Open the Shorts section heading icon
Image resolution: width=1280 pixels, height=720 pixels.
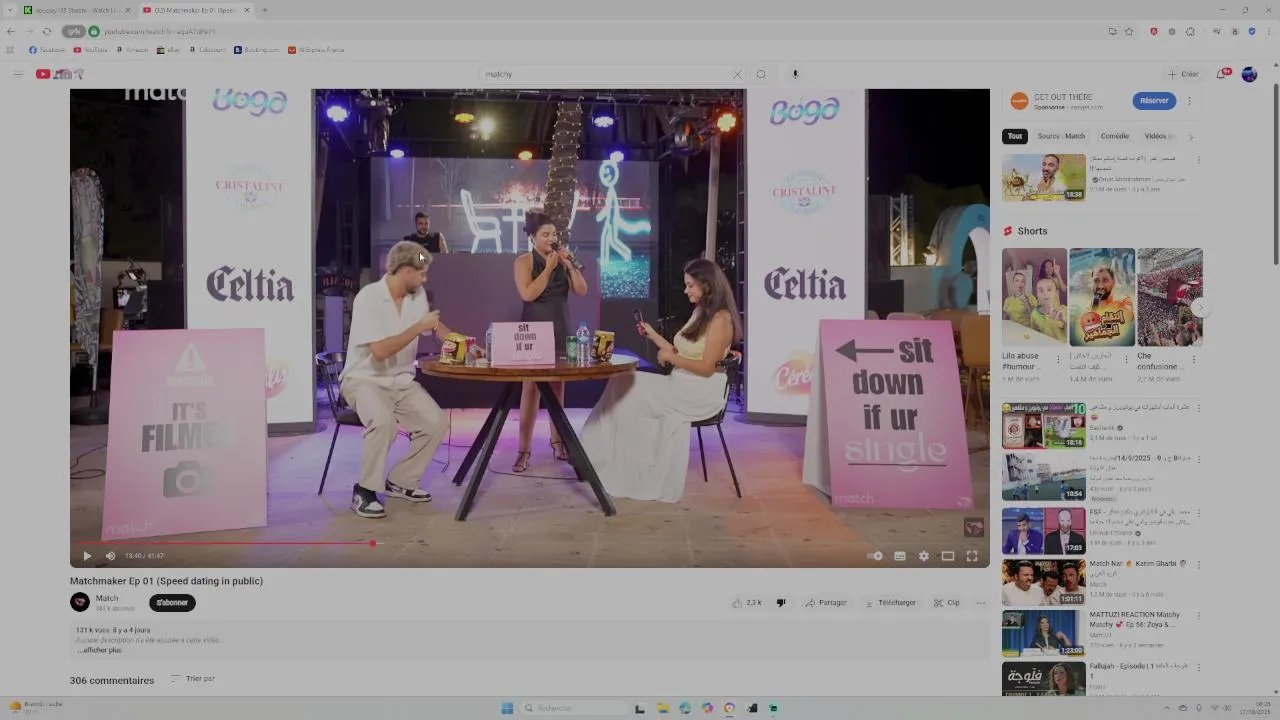[x=1008, y=231]
